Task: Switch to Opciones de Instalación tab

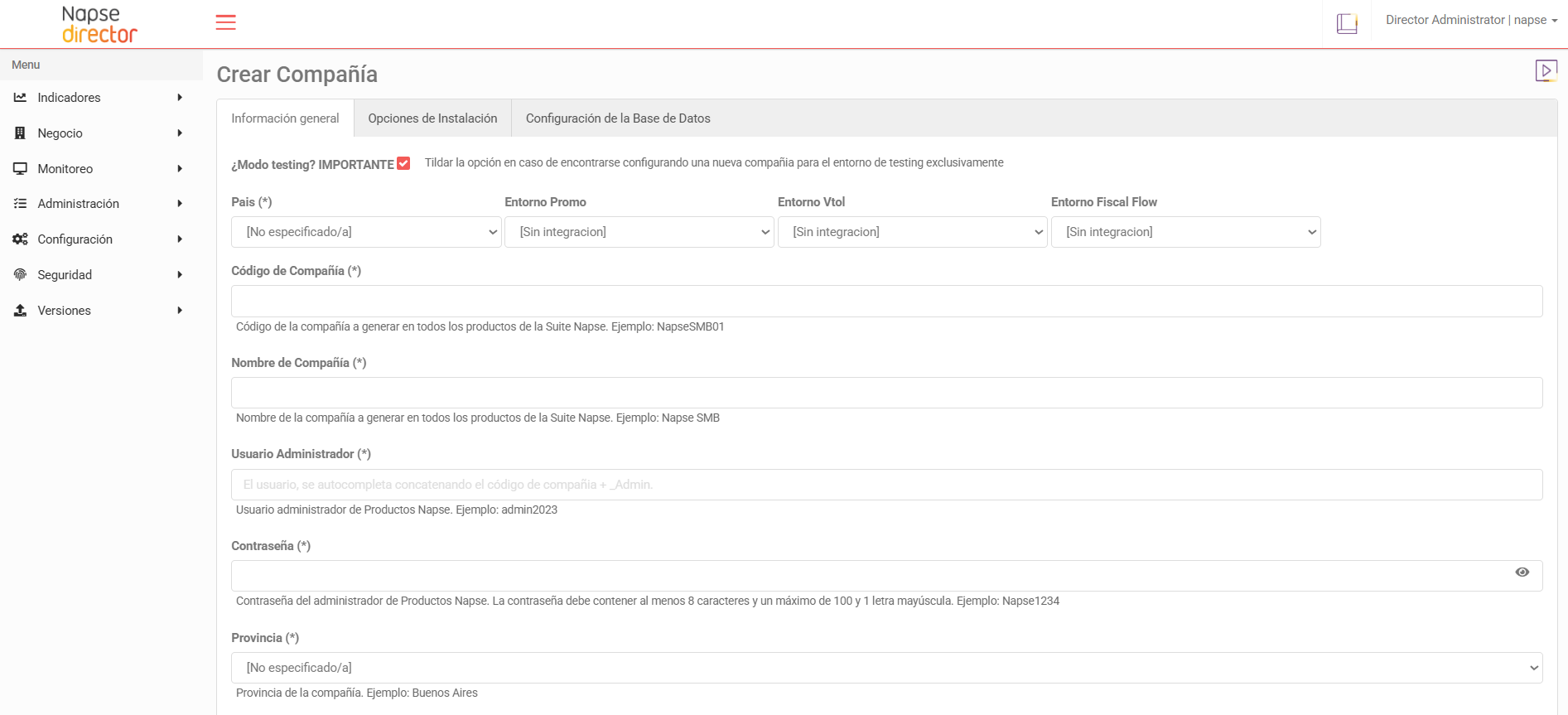Action: point(432,118)
